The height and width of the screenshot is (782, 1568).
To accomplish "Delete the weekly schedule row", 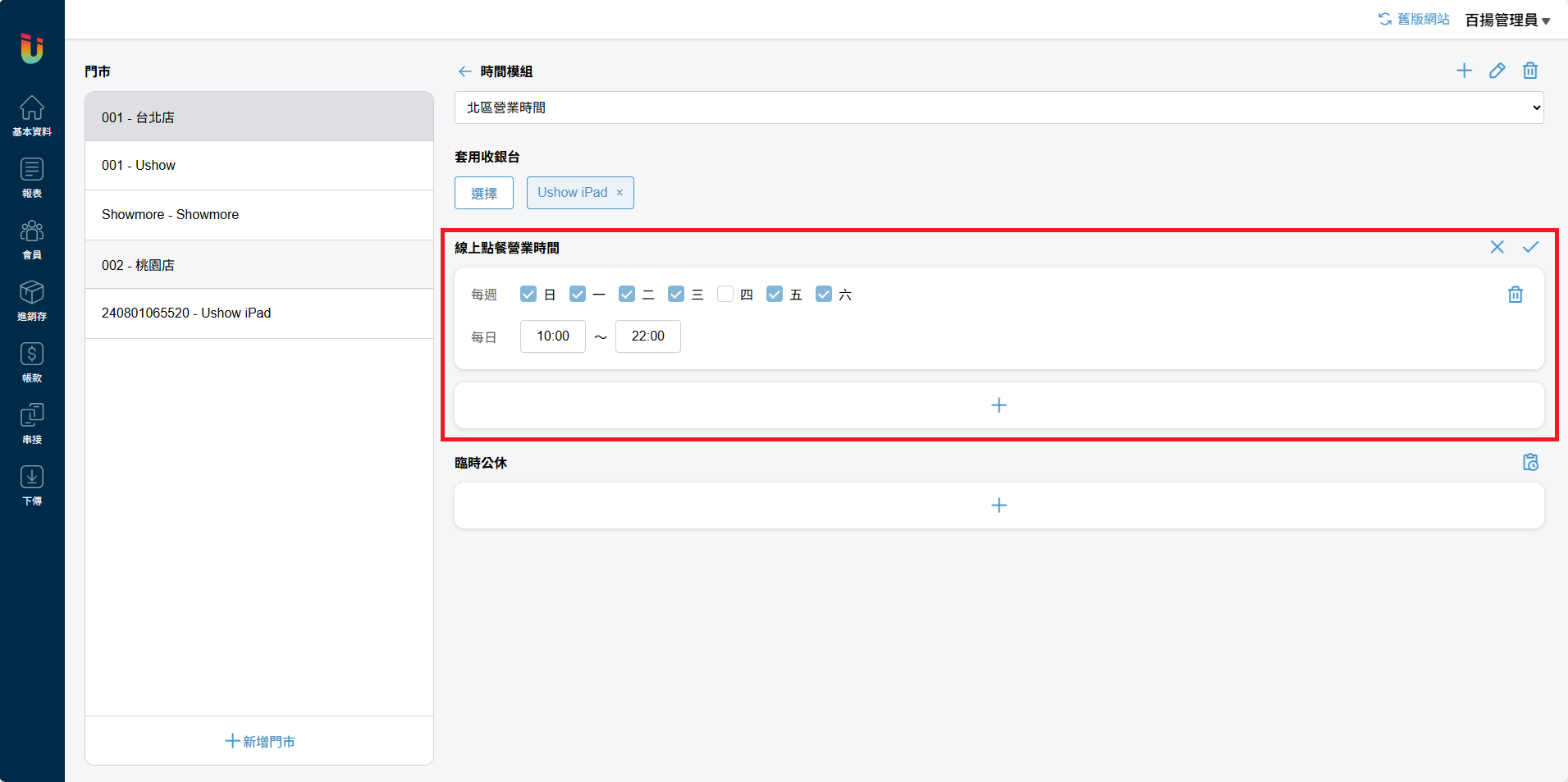I will [x=1515, y=295].
